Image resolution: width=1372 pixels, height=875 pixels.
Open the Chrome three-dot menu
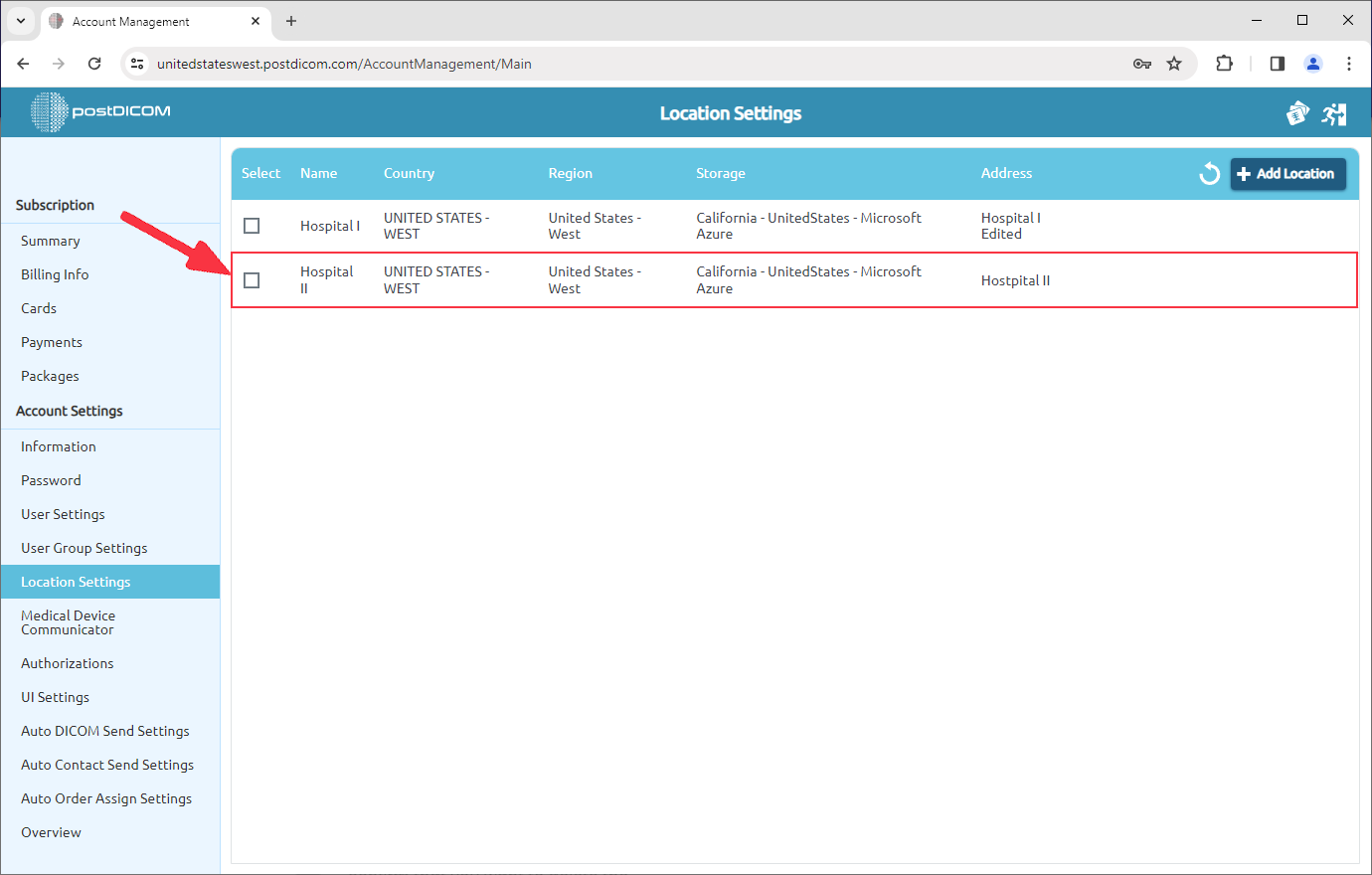1349,63
